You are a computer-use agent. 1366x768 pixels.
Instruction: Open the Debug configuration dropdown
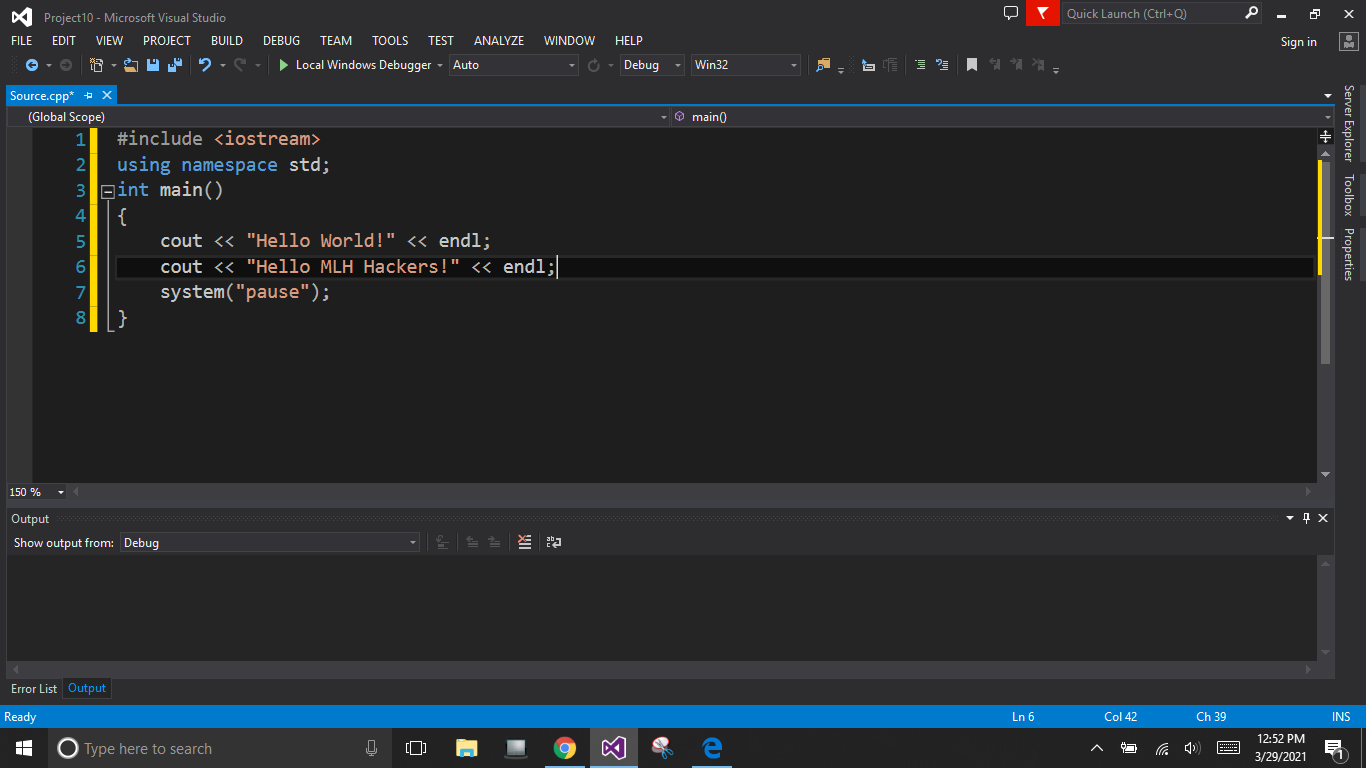pos(651,65)
